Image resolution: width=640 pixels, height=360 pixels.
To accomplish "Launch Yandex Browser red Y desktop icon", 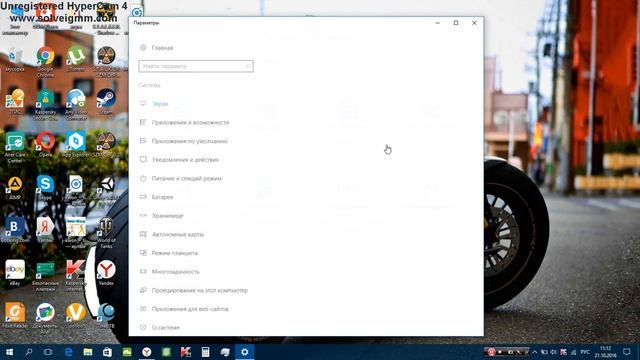I will (x=106, y=273).
